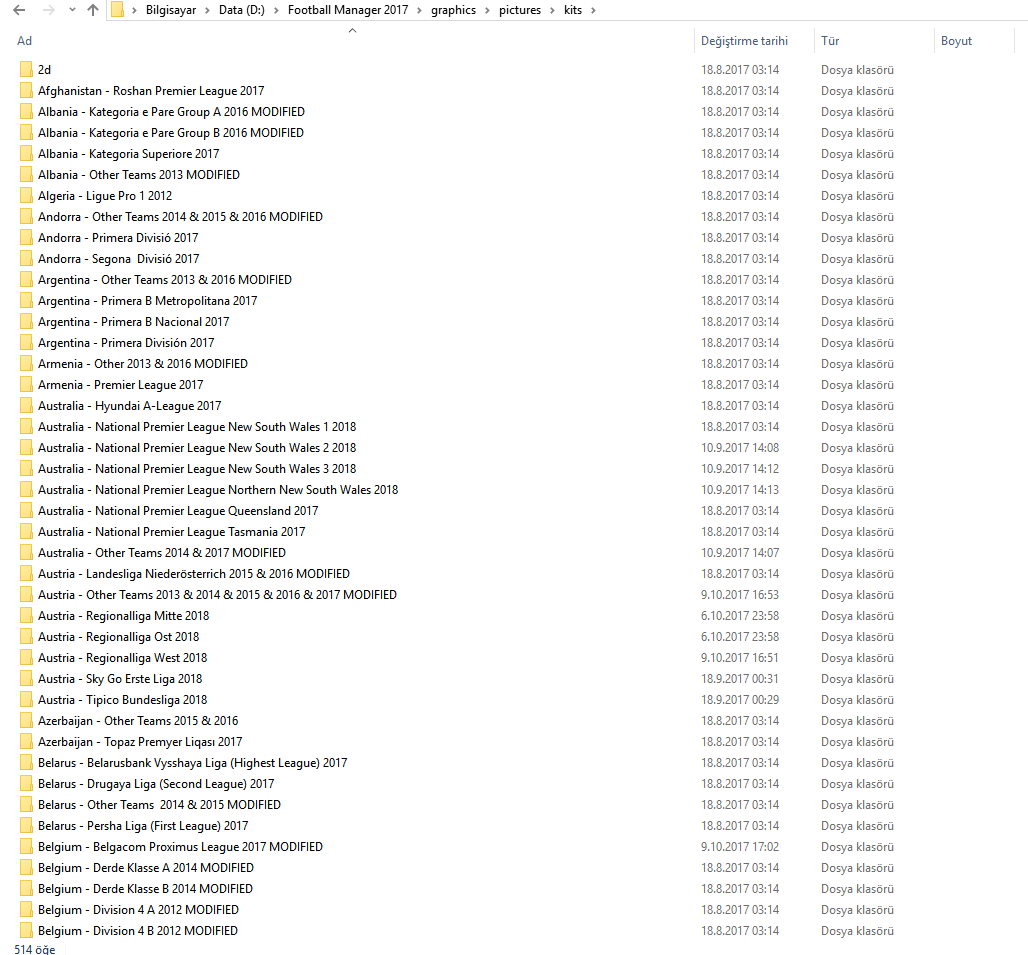
Task: Expand chevron after Data (D:) breadcrumb
Action: [276, 10]
